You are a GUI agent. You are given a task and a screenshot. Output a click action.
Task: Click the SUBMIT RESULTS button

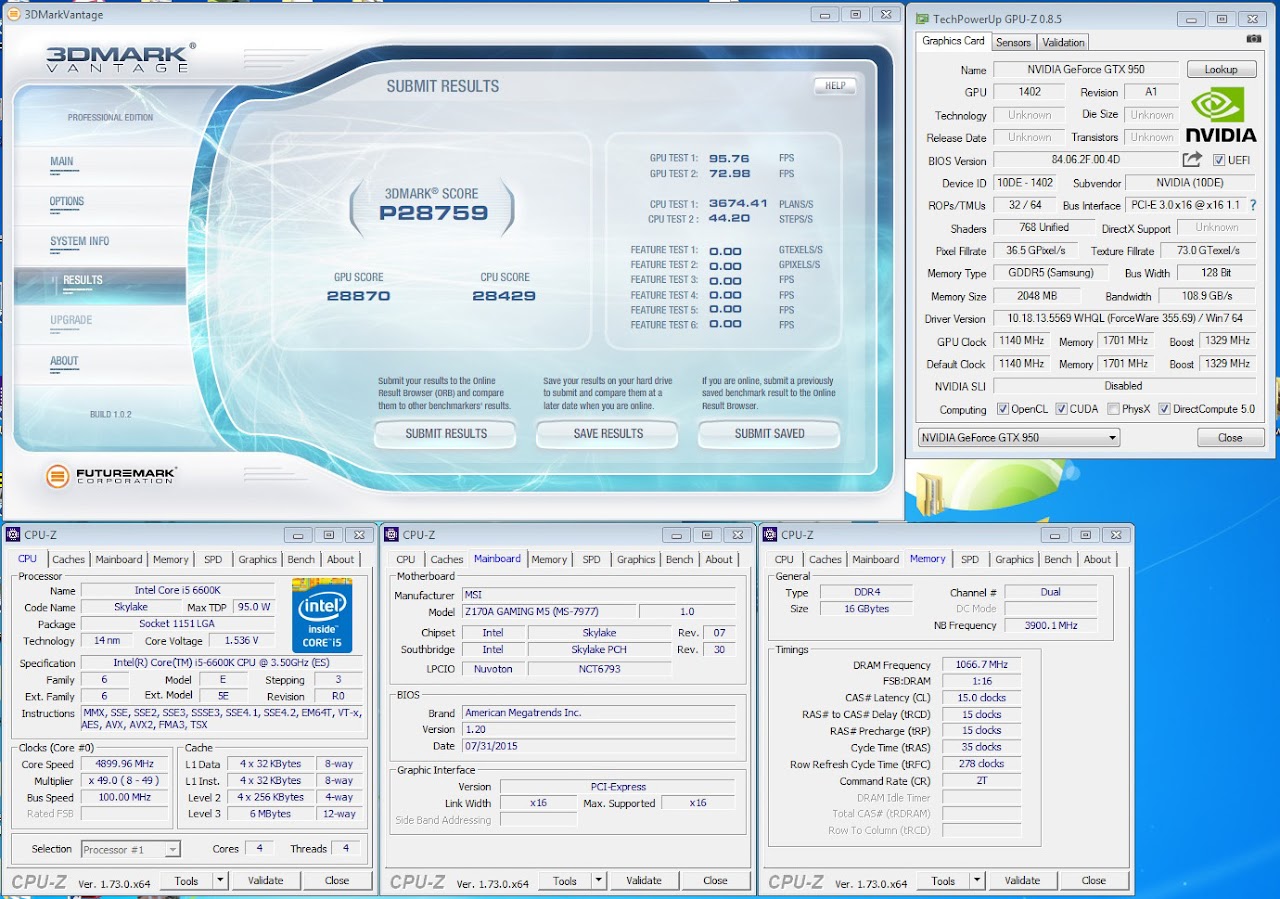pyautogui.click(x=446, y=434)
